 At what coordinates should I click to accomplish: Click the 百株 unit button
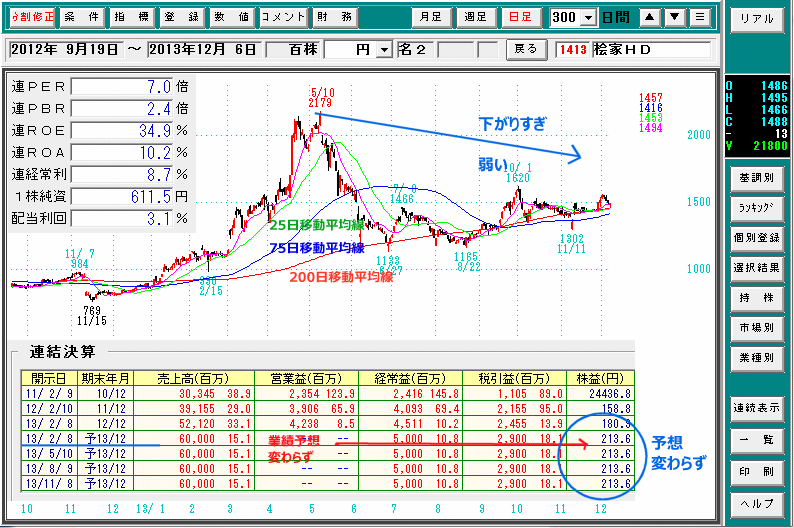point(294,50)
